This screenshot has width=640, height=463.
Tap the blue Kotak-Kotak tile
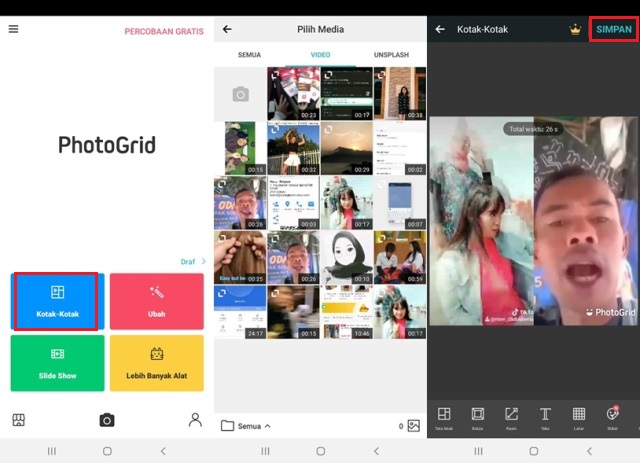tap(57, 301)
